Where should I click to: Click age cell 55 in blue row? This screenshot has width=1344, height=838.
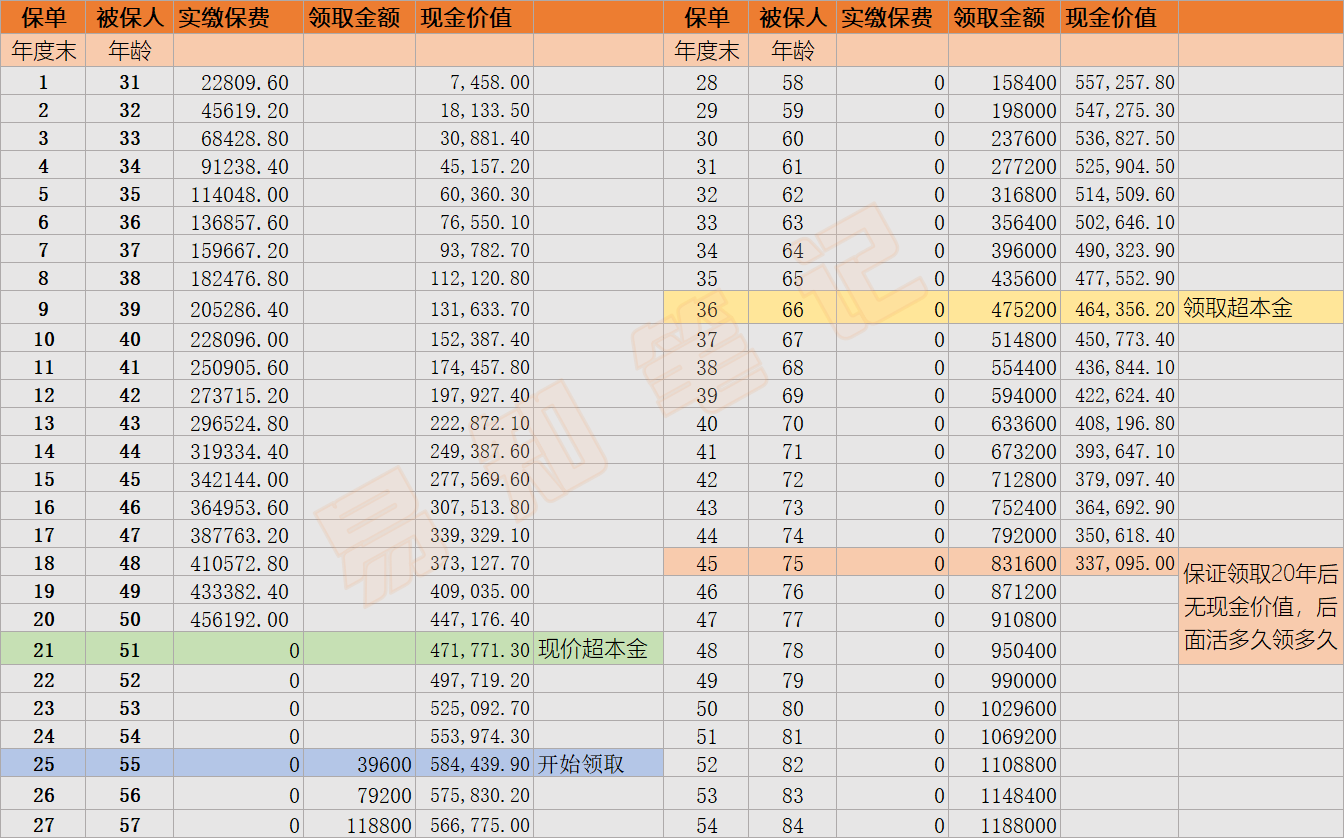click(x=130, y=764)
